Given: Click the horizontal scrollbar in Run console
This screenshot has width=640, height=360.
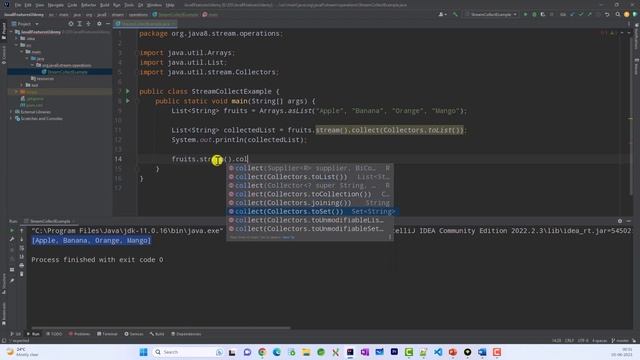Looking at the screenshot, I should 161,327.
